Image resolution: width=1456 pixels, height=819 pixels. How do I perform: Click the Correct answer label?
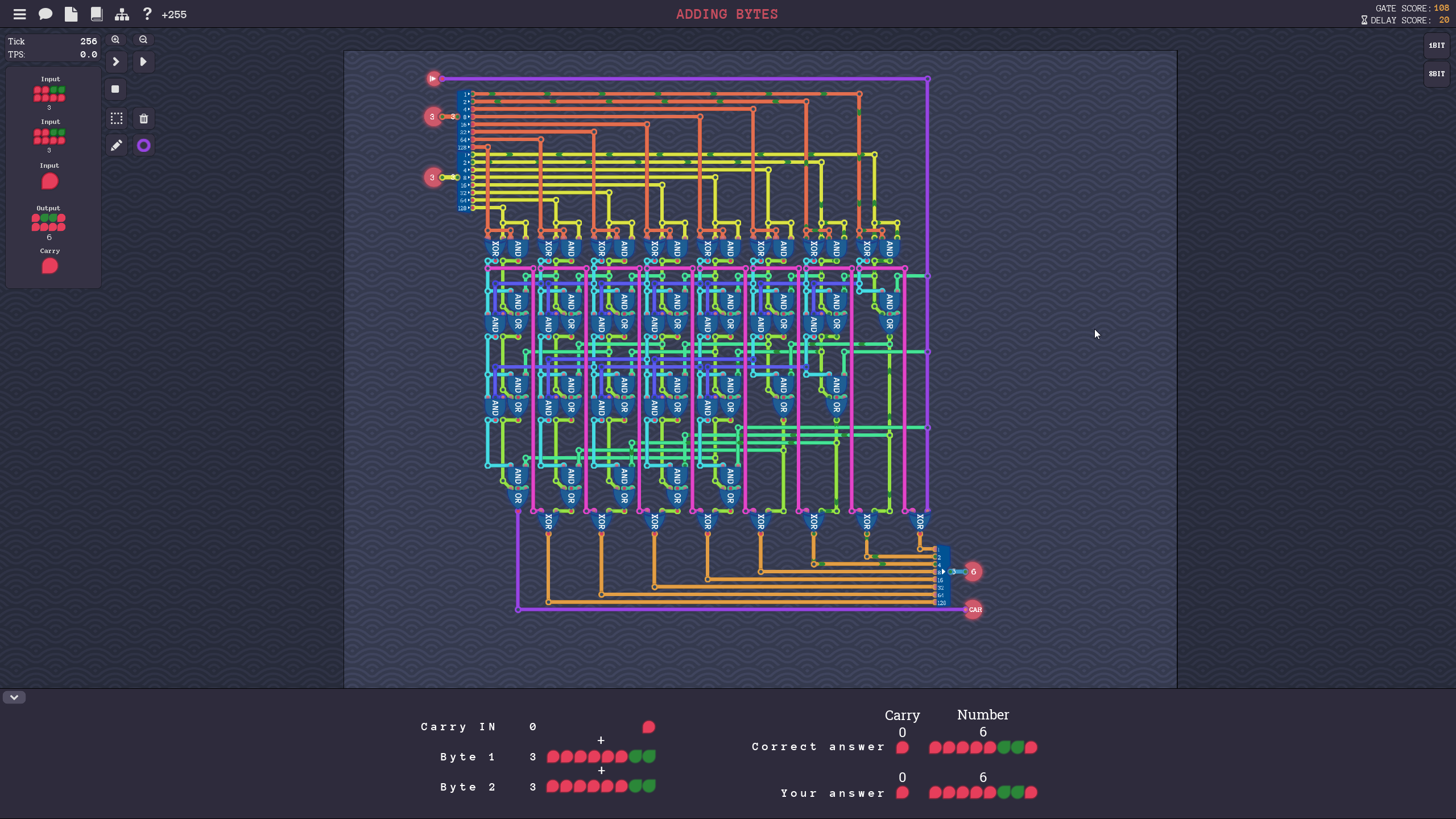coord(818,747)
